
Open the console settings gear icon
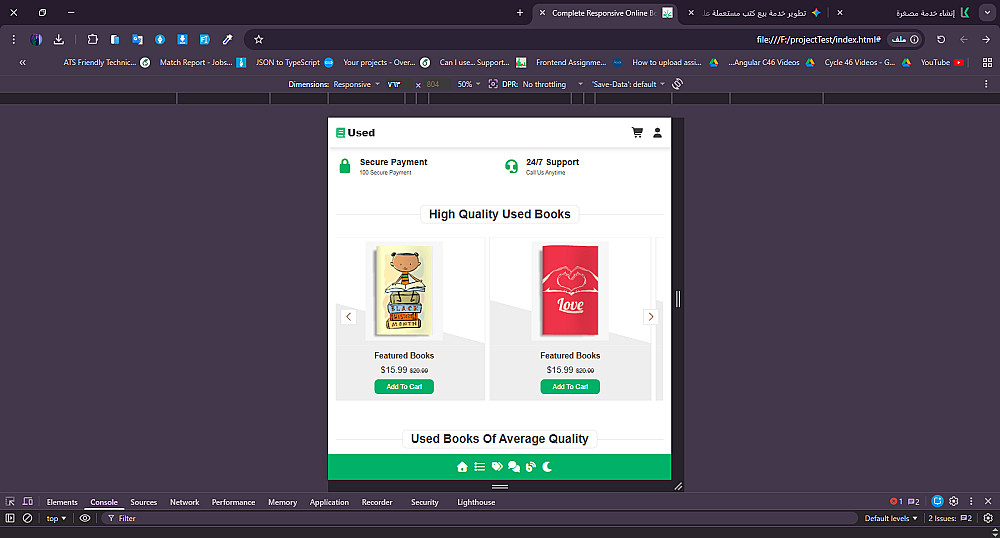click(988, 518)
